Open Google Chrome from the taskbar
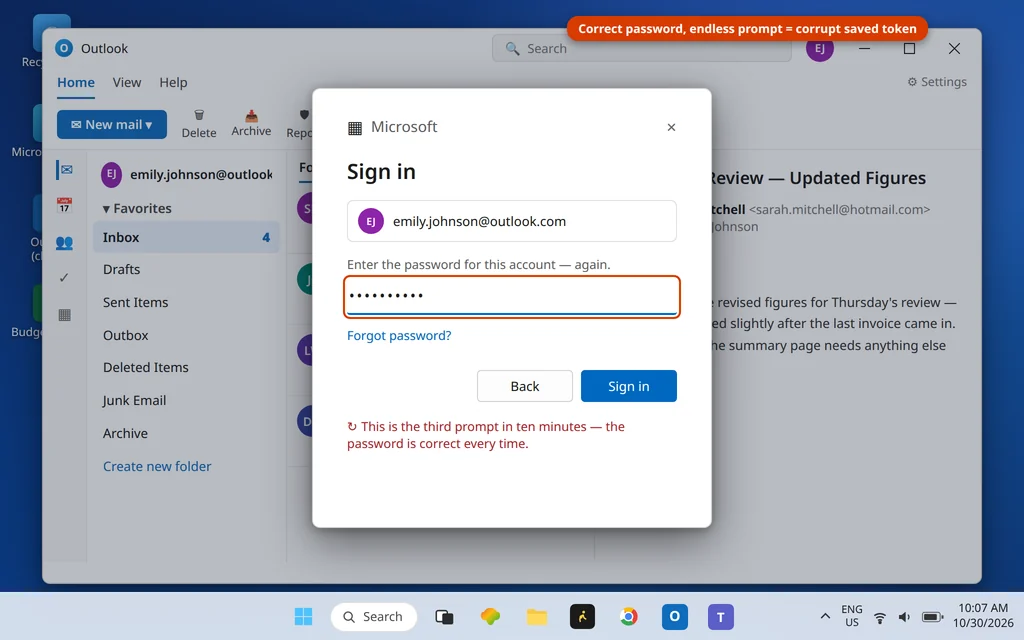The image size is (1024, 640). point(628,616)
